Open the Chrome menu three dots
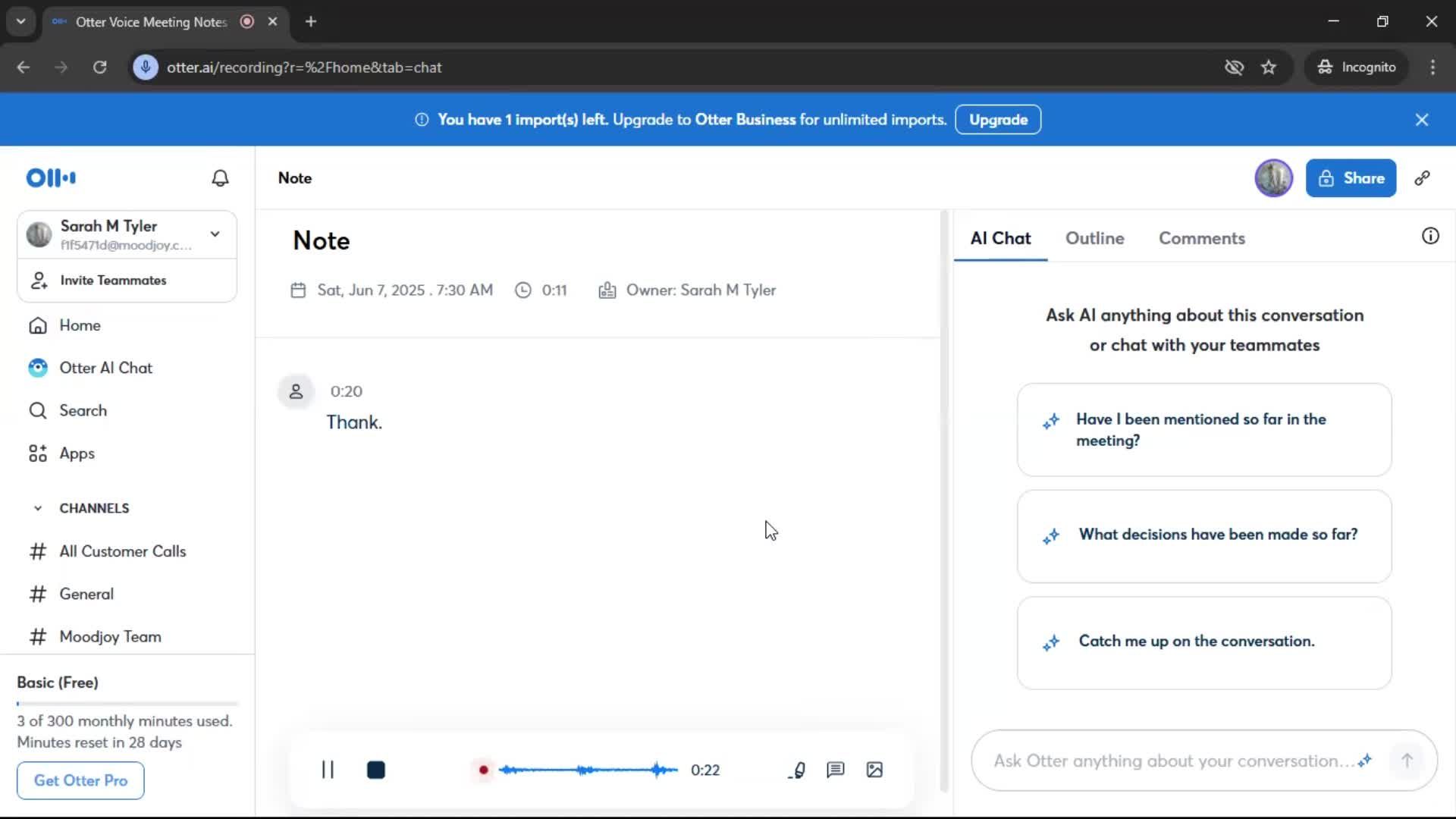1456x819 pixels. coord(1432,67)
